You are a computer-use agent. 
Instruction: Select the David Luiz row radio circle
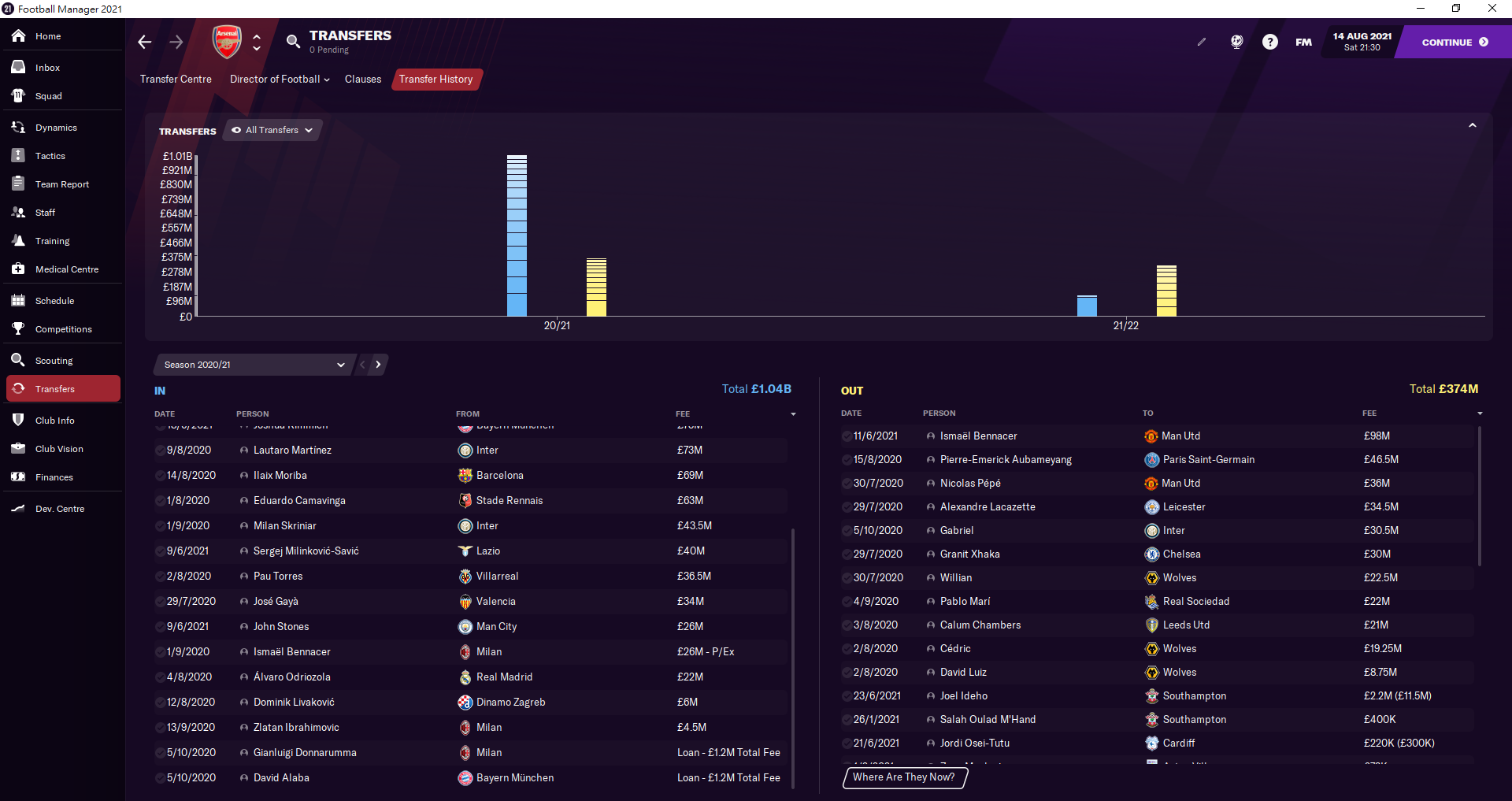click(847, 673)
